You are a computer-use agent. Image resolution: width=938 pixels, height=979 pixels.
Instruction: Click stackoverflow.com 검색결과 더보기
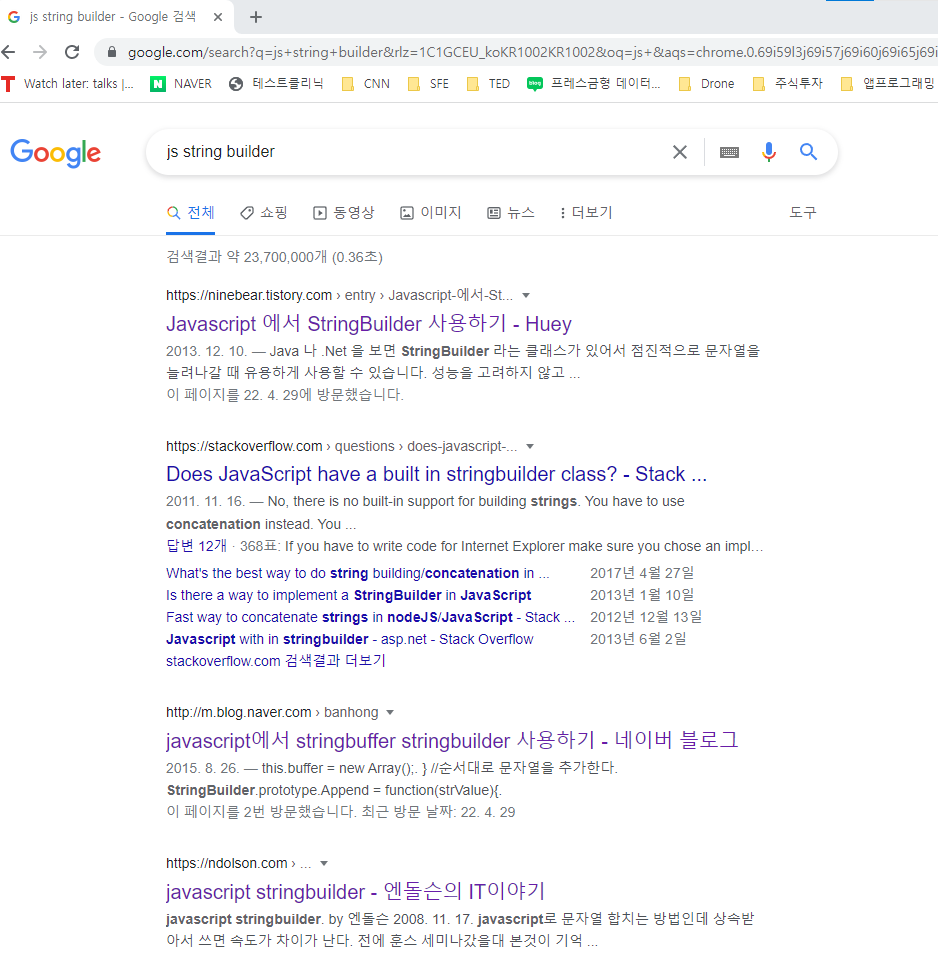pyautogui.click(x=275, y=661)
